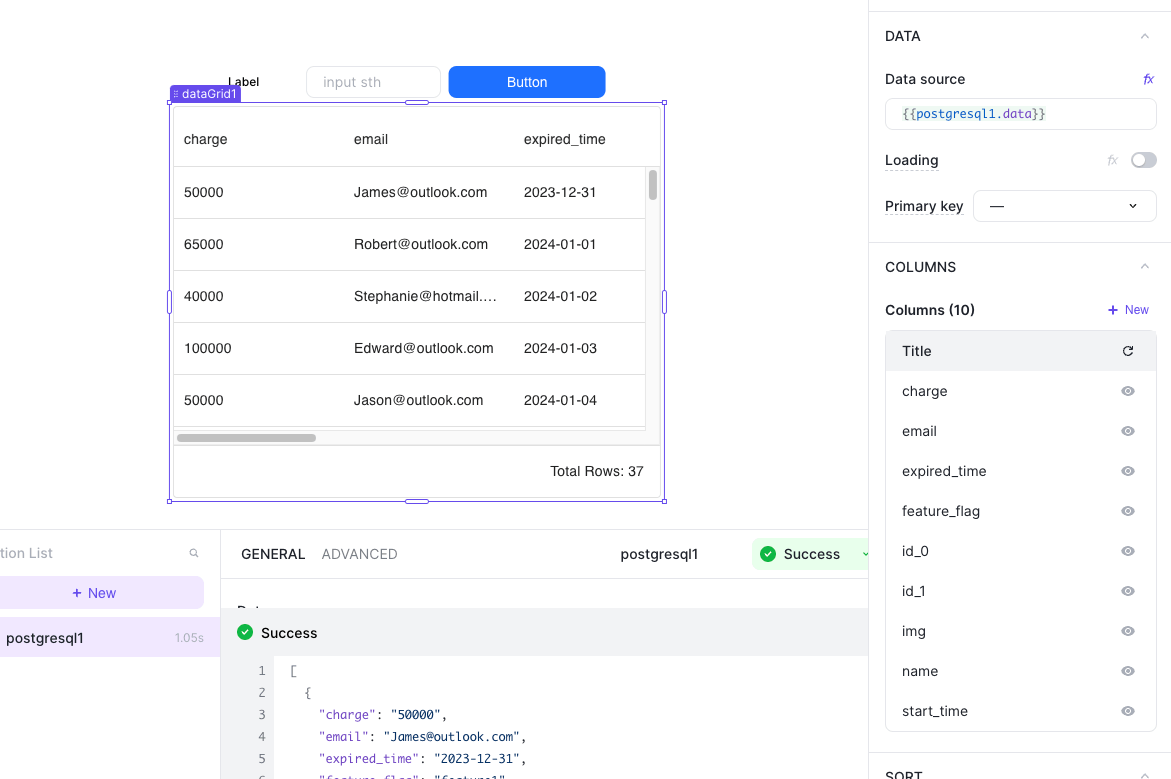Collapse the COLUMNS section
Viewport: 1171px width, 779px height.
(x=1144, y=267)
